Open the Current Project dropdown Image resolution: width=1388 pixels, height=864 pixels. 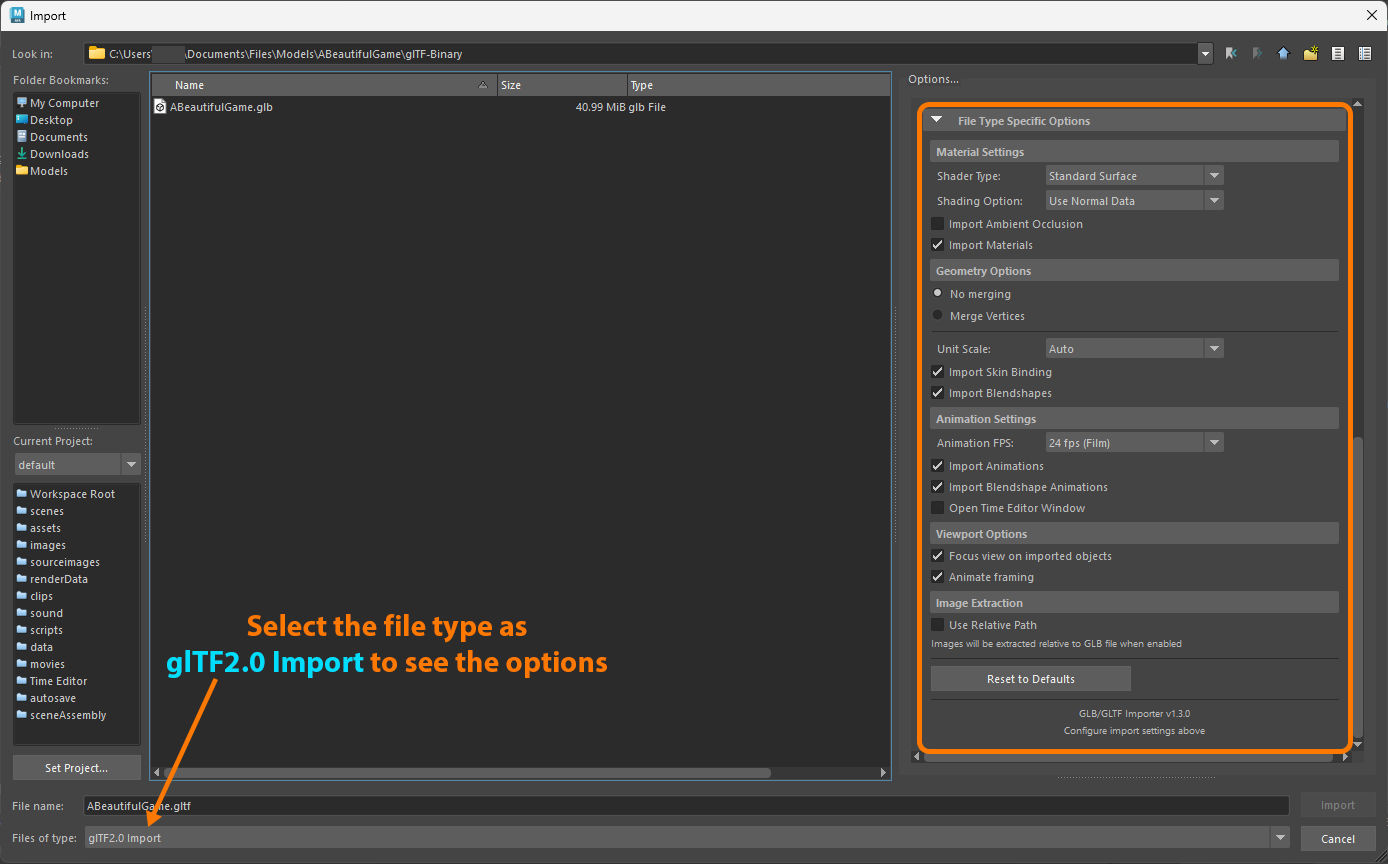point(131,464)
